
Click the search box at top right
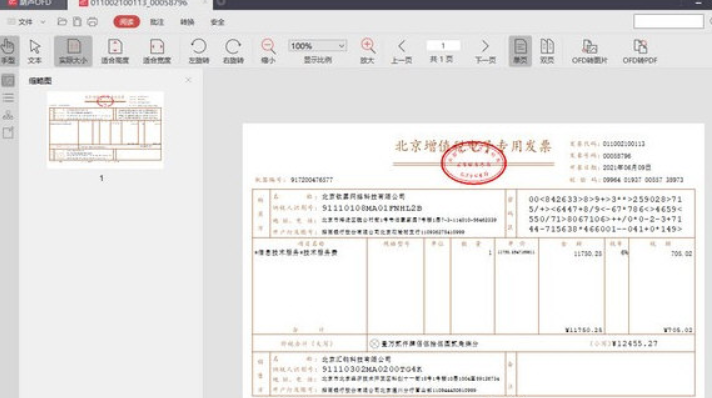point(668,21)
